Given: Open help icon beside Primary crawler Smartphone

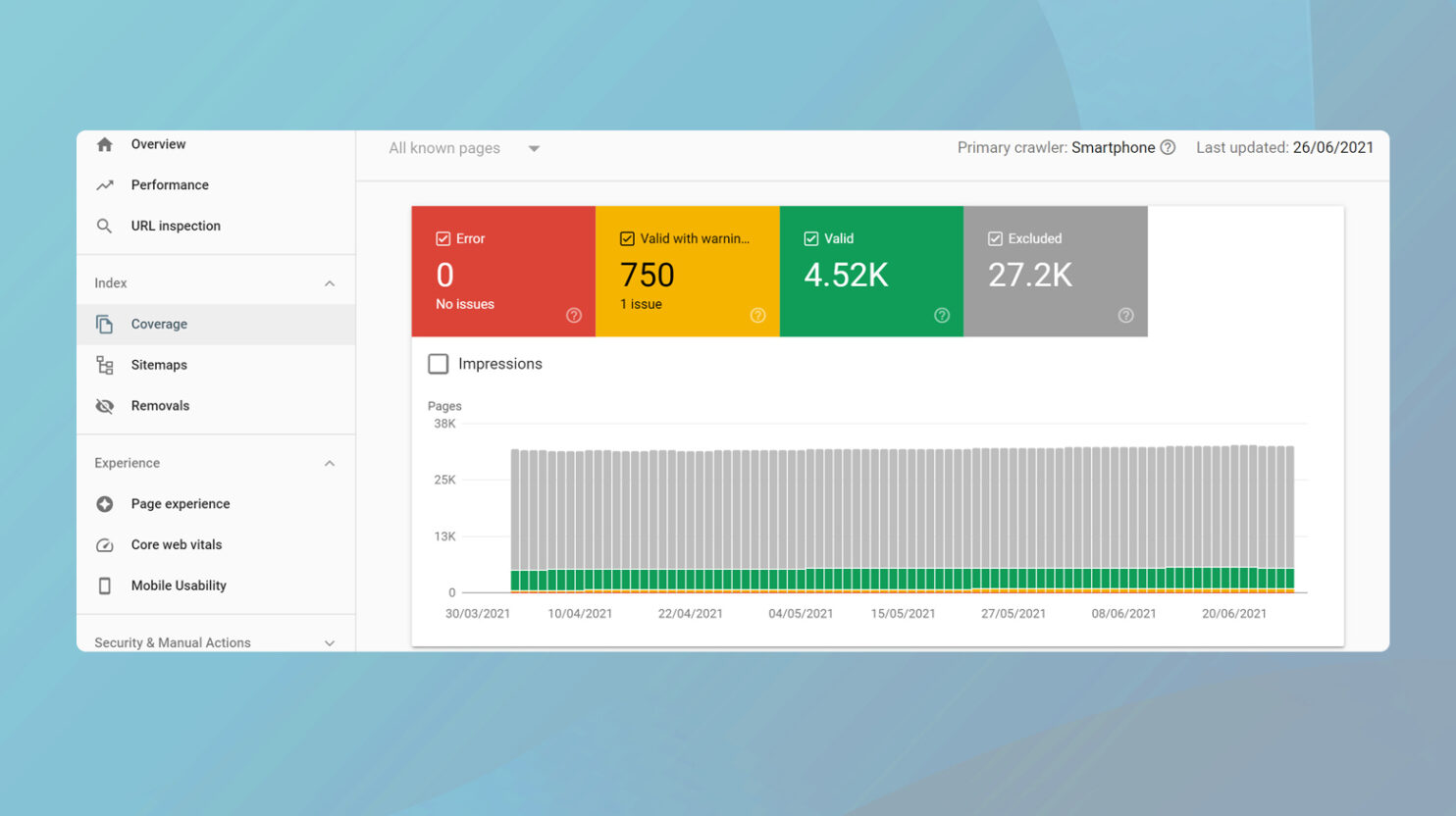Looking at the screenshot, I should point(1168,148).
